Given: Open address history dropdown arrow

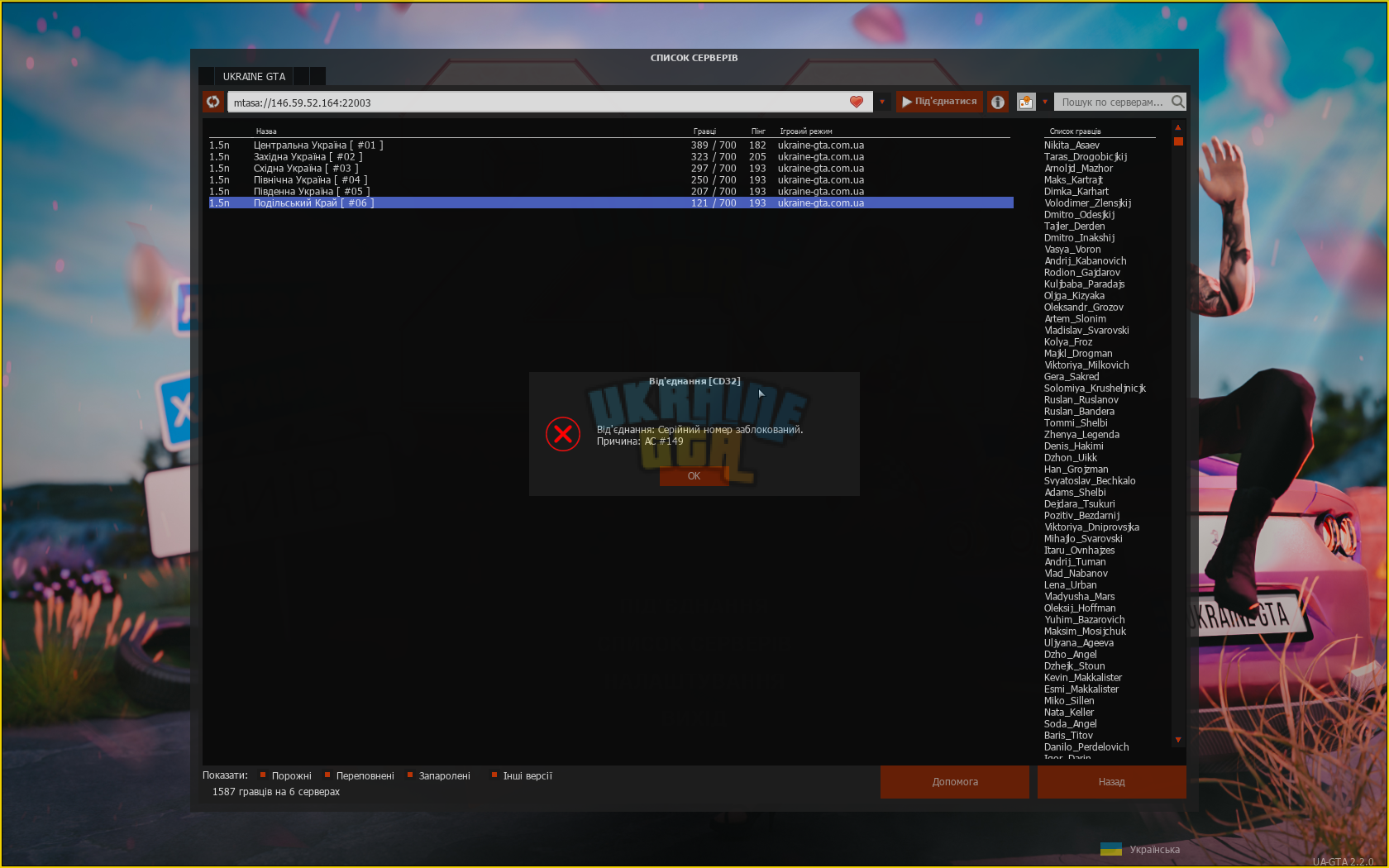Looking at the screenshot, I should click(x=882, y=103).
